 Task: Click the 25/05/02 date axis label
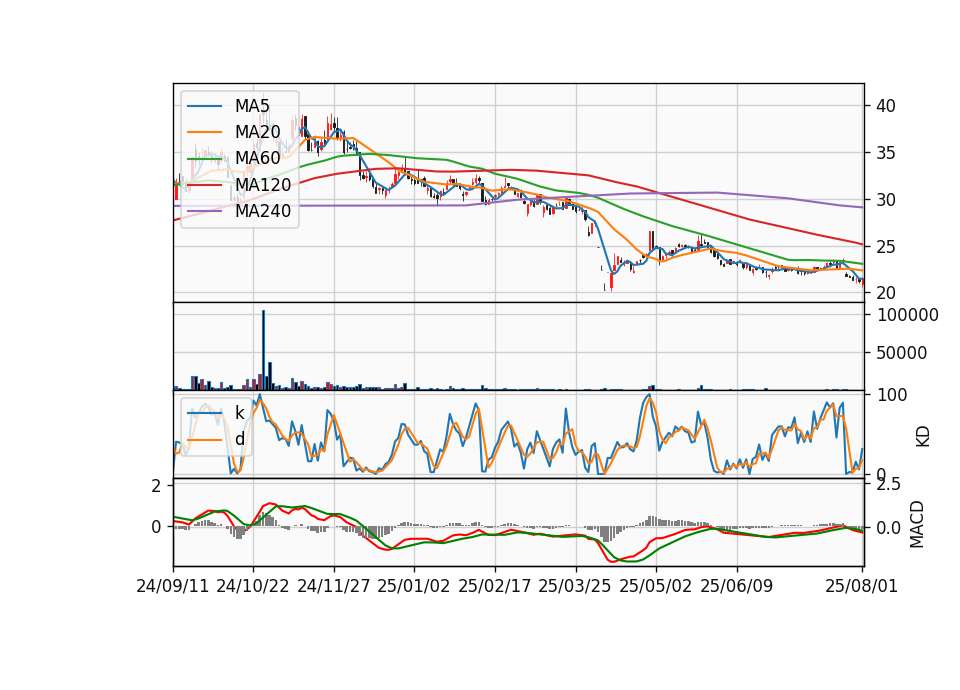point(656,586)
